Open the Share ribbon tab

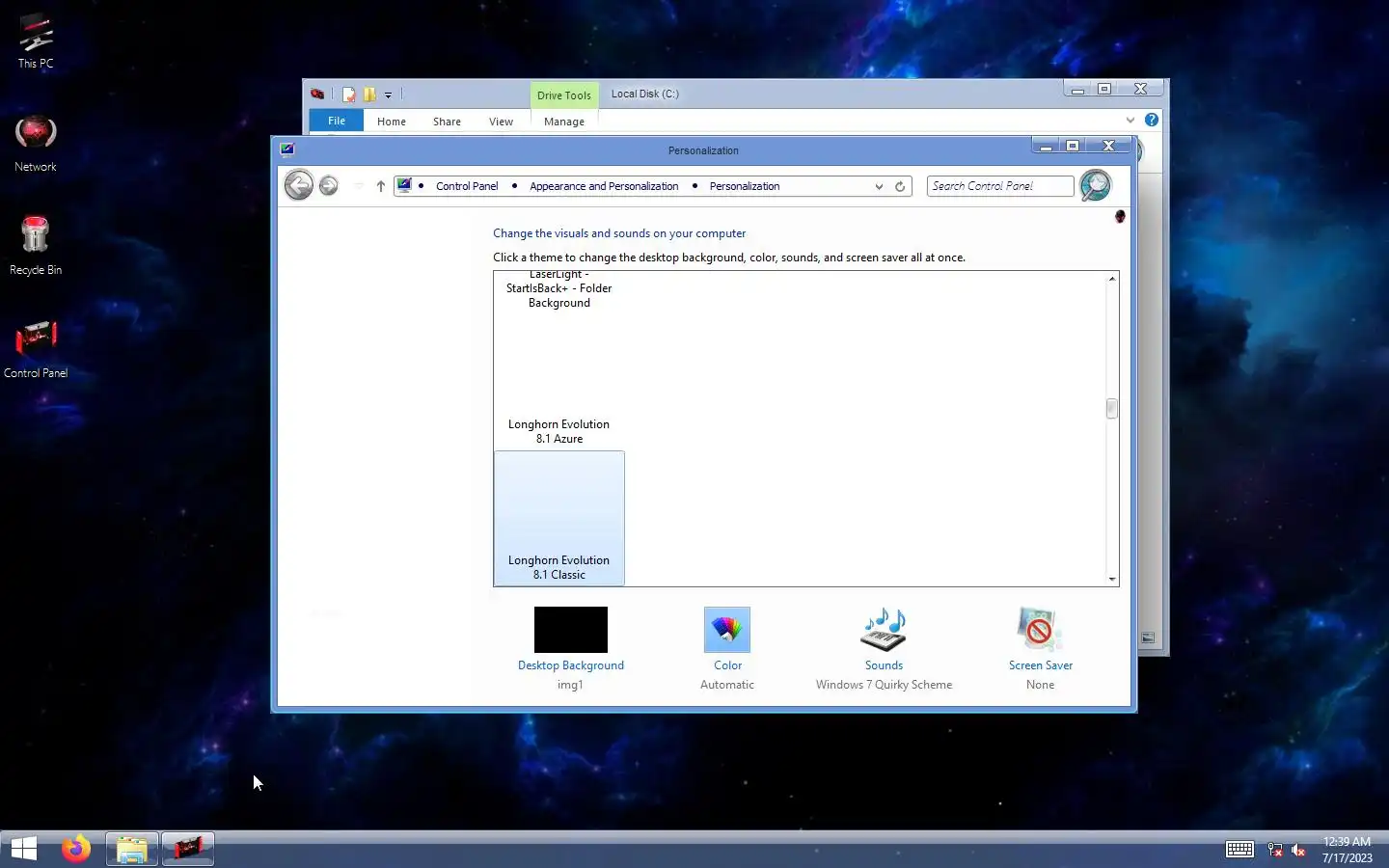pyautogui.click(x=447, y=122)
